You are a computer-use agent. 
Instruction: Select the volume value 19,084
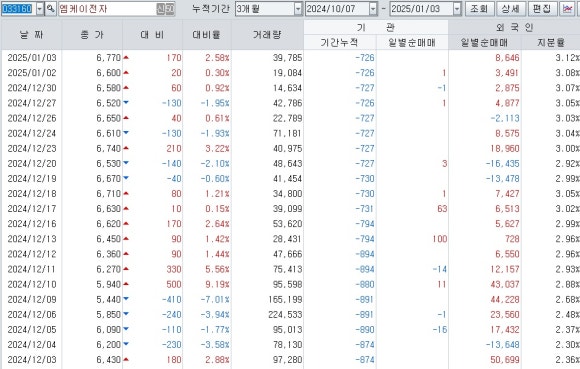coord(287,73)
